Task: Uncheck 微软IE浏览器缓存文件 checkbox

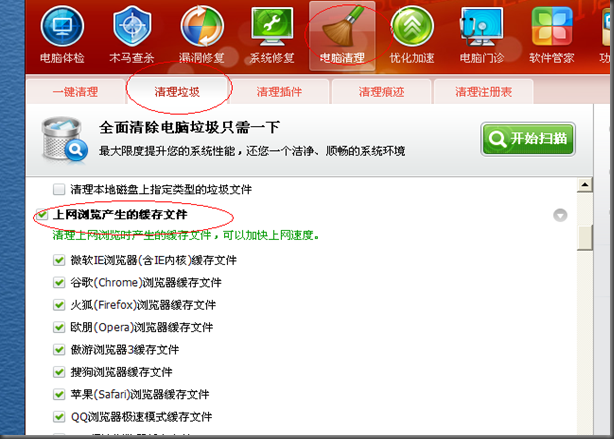Action: 59,260
